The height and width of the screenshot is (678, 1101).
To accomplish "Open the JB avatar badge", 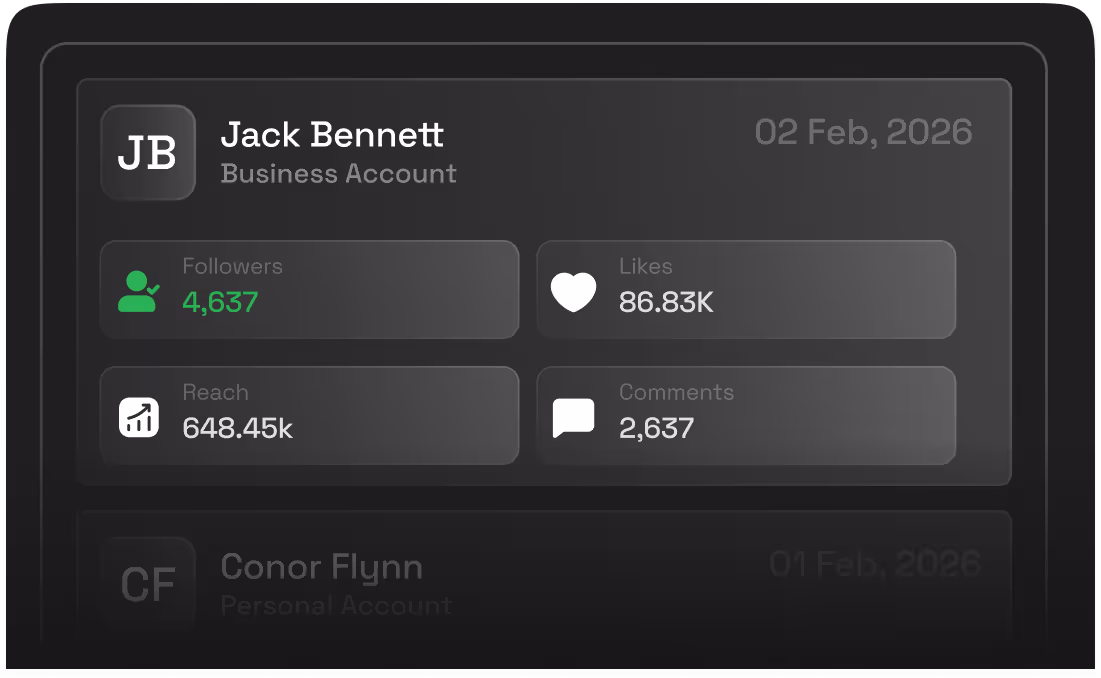I will pyautogui.click(x=147, y=152).
